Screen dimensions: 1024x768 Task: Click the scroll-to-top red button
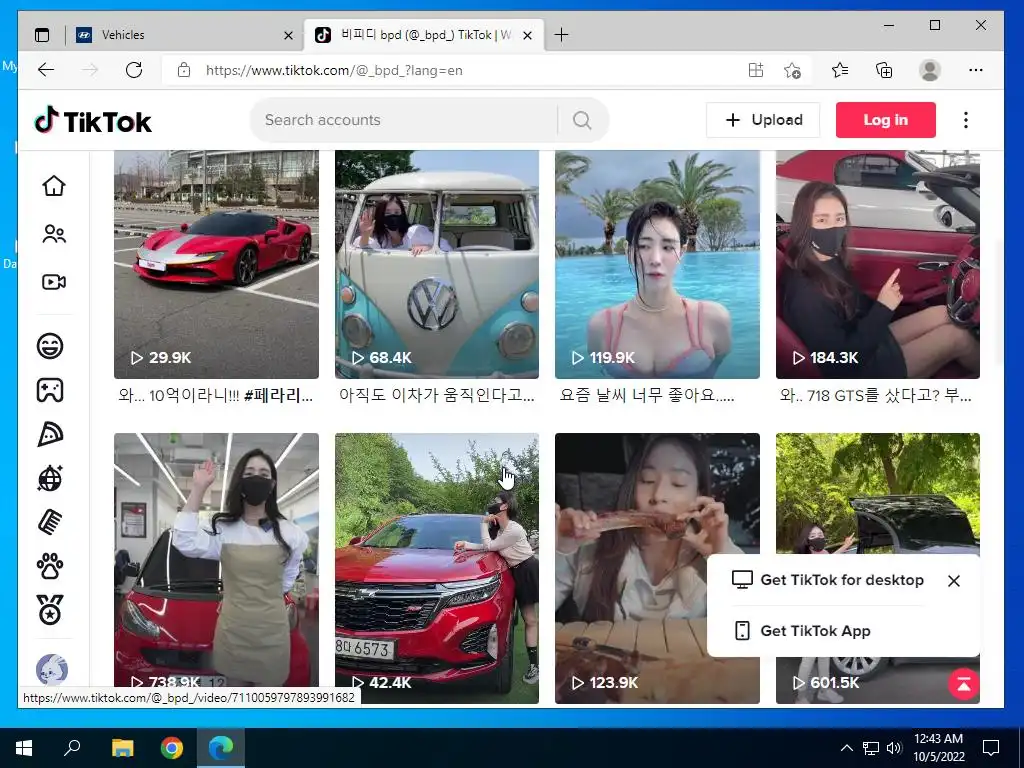963,684
